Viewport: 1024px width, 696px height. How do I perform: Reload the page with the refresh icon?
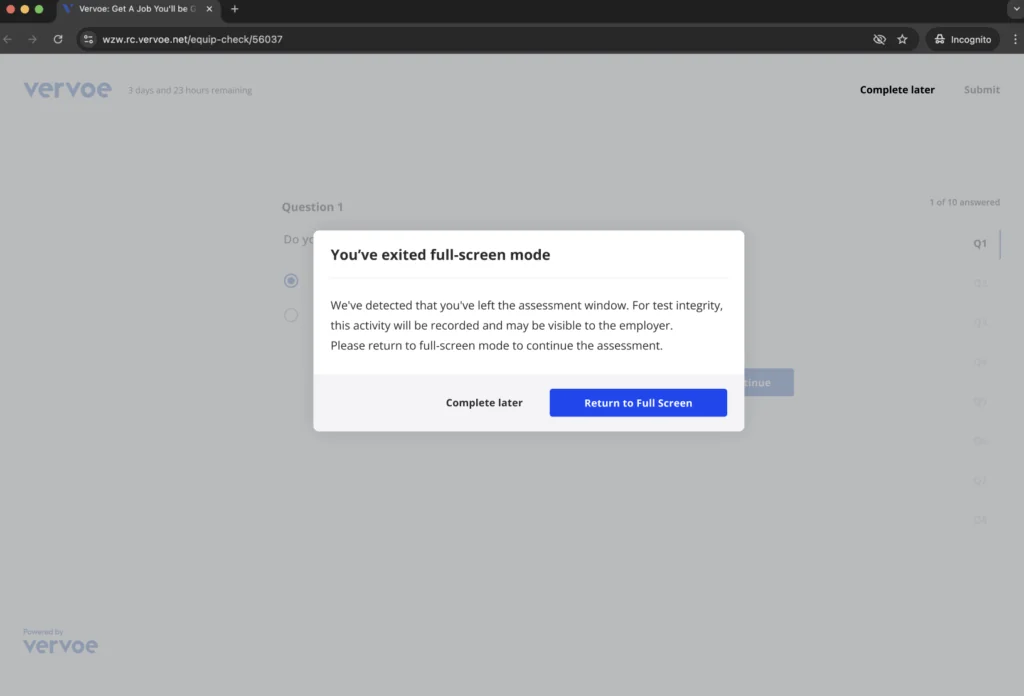click(58, 39)
